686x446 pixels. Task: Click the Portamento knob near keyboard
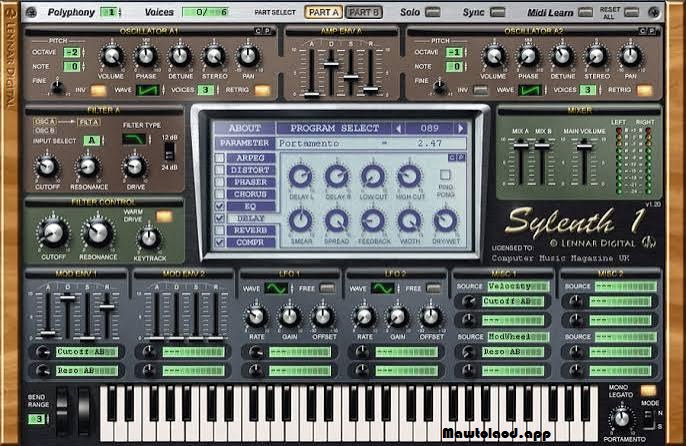coord(622,418)
